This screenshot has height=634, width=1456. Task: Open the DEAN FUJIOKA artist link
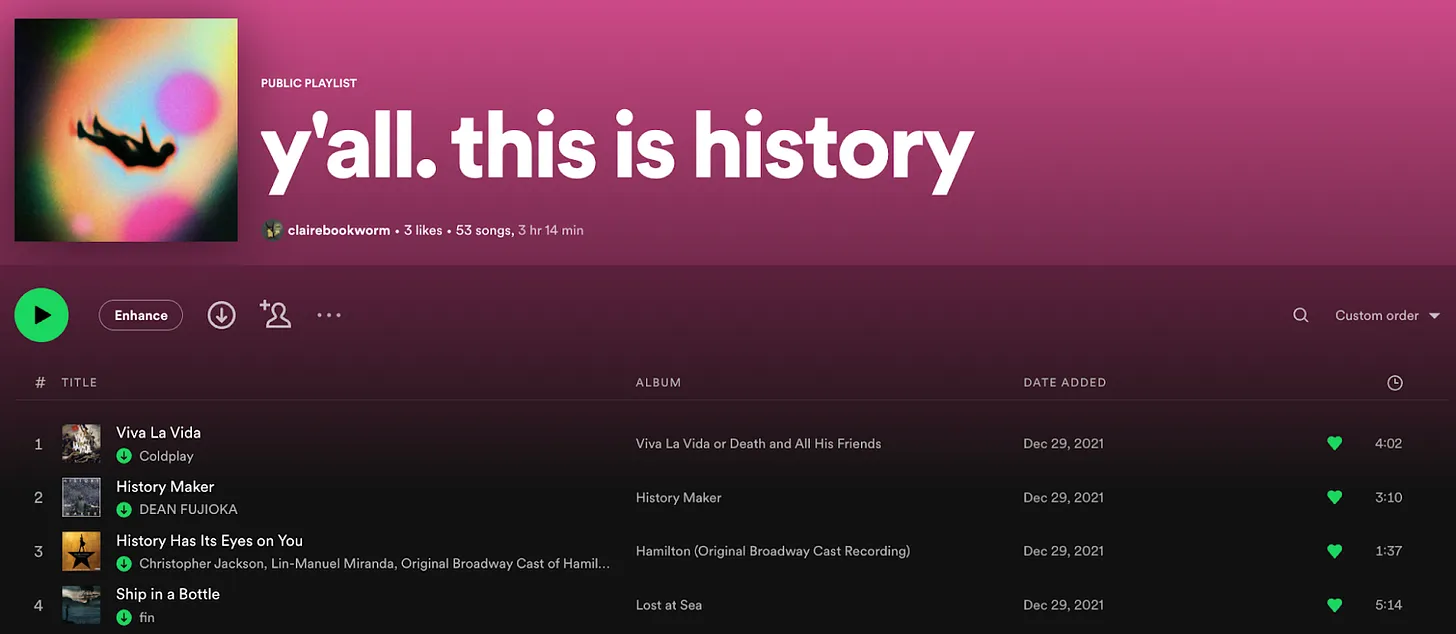point(188,510)
